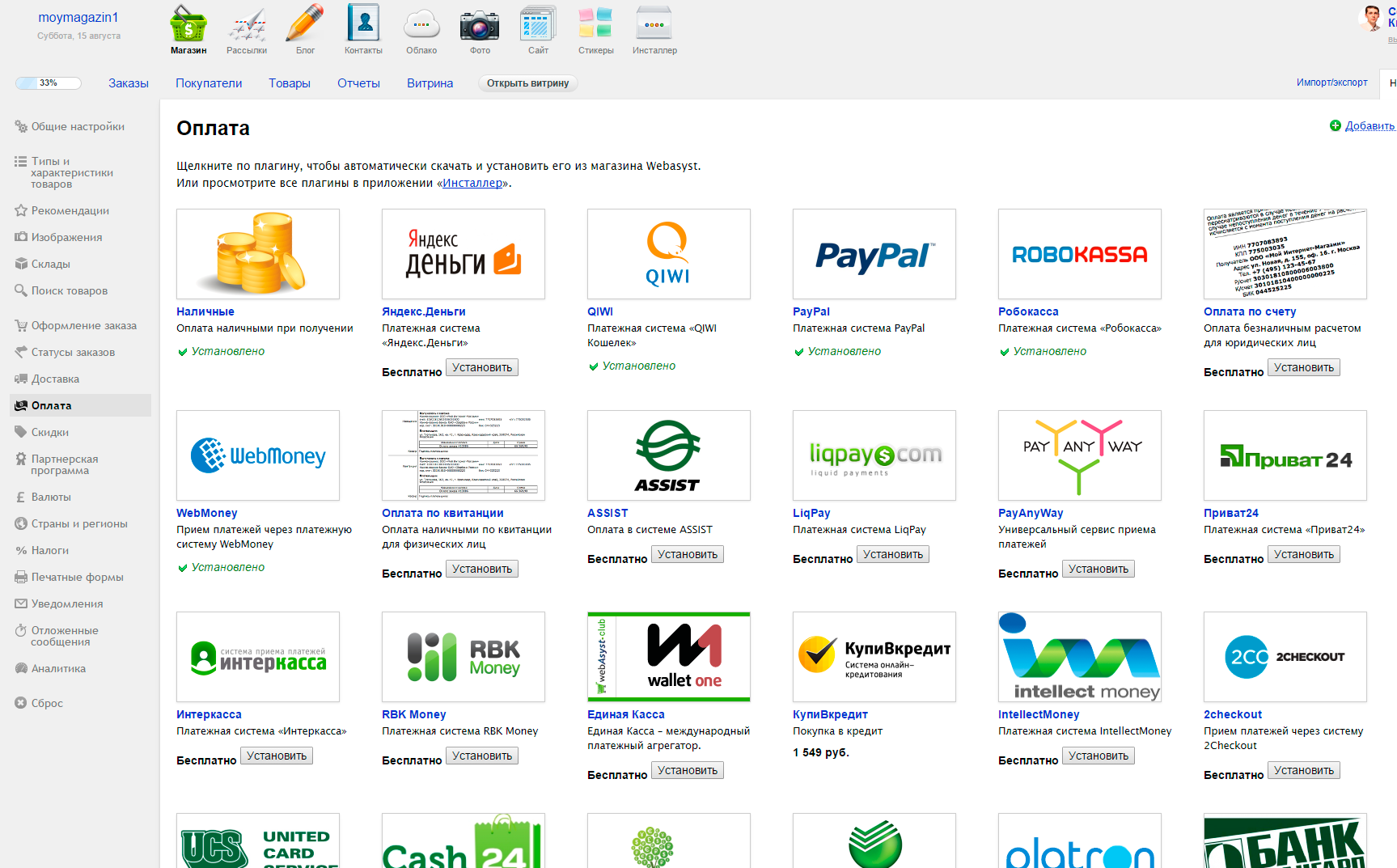Image resolution: width=1397 pixels, height=868 pixels.
Task: Install the Яндекс.Деньги plugin
Action: [x=482, y=367]
